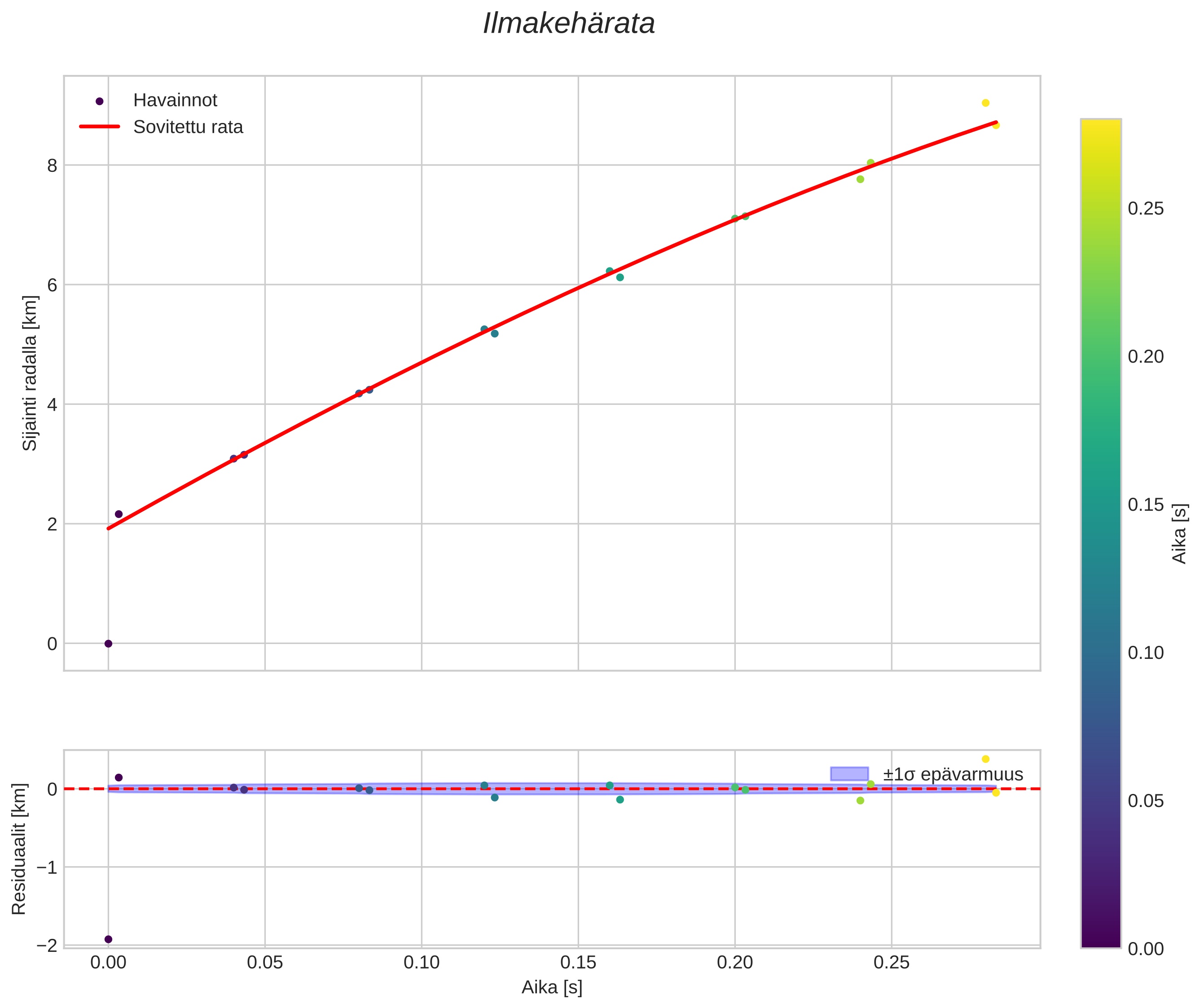The height and width of the screenshot is (1008, 1200).
Task: Click the Havainnot legend label
Action: 175,101
